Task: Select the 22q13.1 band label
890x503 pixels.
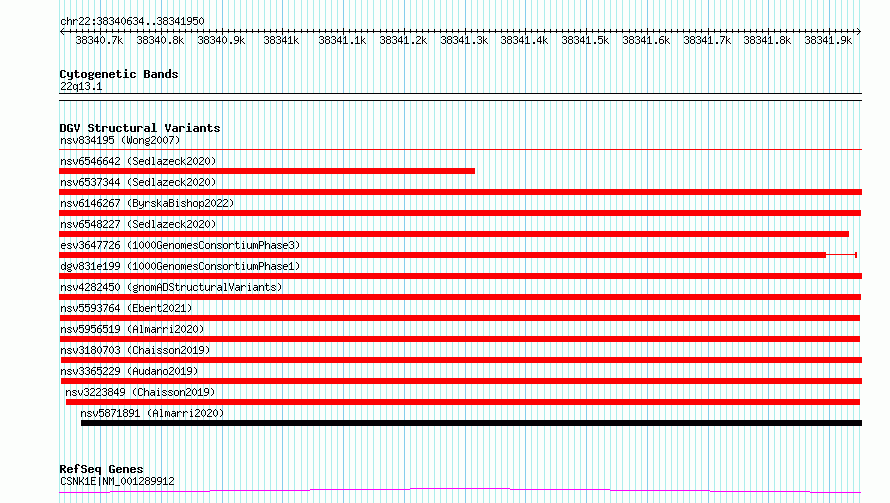Action: [81, 86]
